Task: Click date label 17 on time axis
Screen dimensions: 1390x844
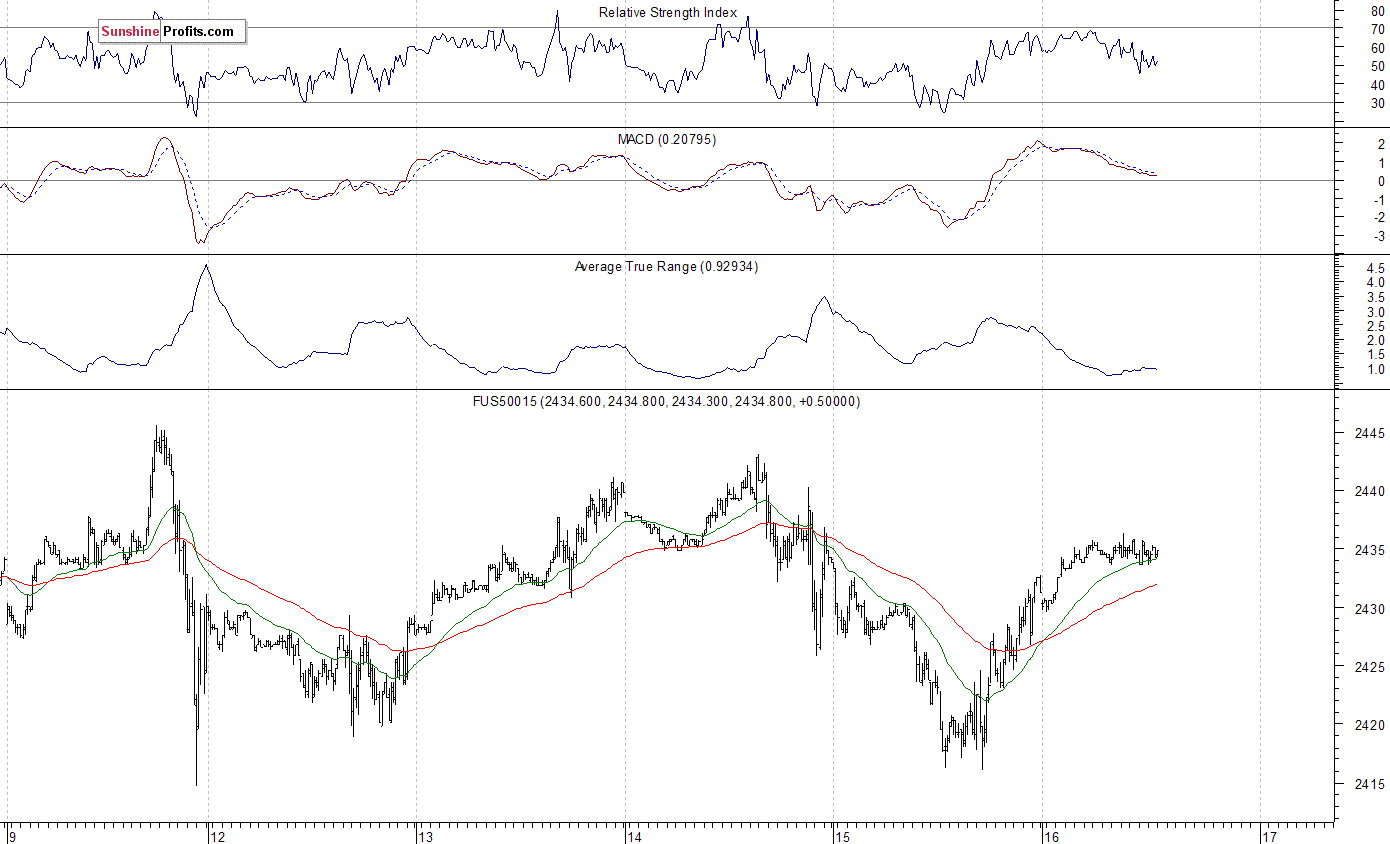Action: coord(1269,836)
